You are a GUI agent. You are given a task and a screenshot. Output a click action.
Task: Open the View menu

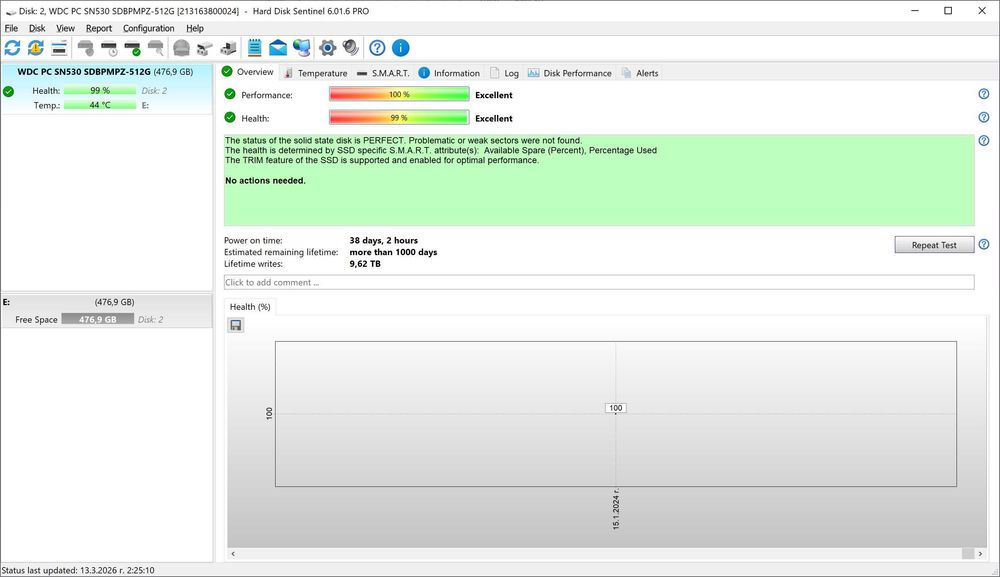[x=65, y=28]
